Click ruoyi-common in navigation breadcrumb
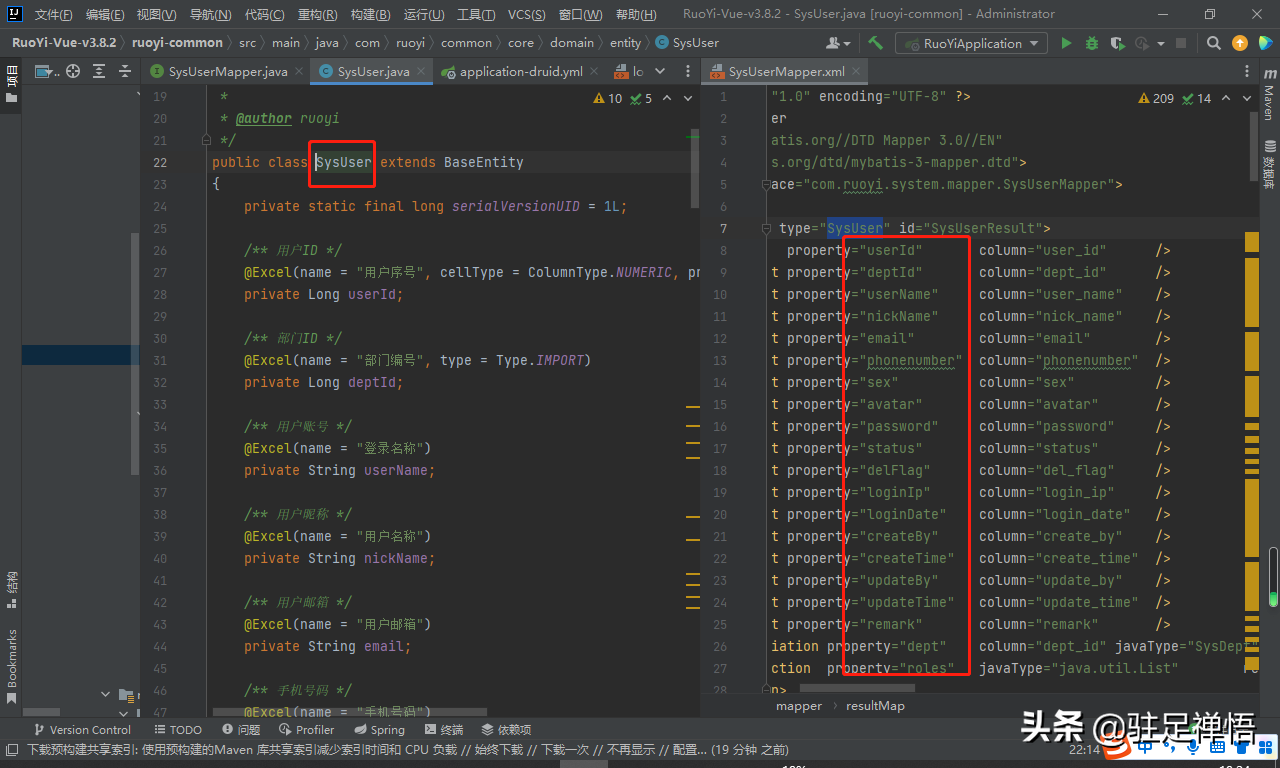Screen dimensions: 1280x768 pos(177,43)
